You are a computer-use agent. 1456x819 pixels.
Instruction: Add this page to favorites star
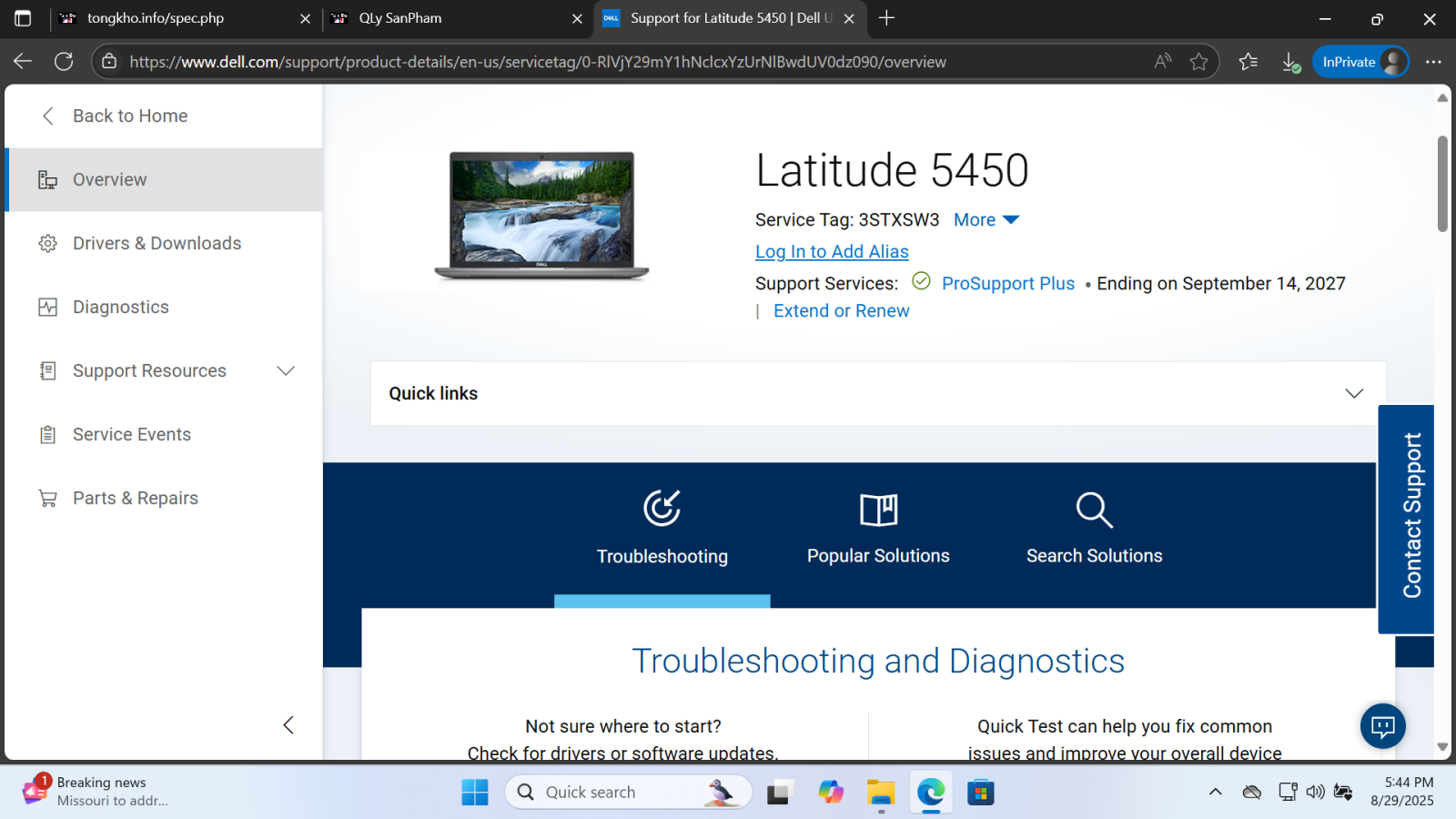1198,62
